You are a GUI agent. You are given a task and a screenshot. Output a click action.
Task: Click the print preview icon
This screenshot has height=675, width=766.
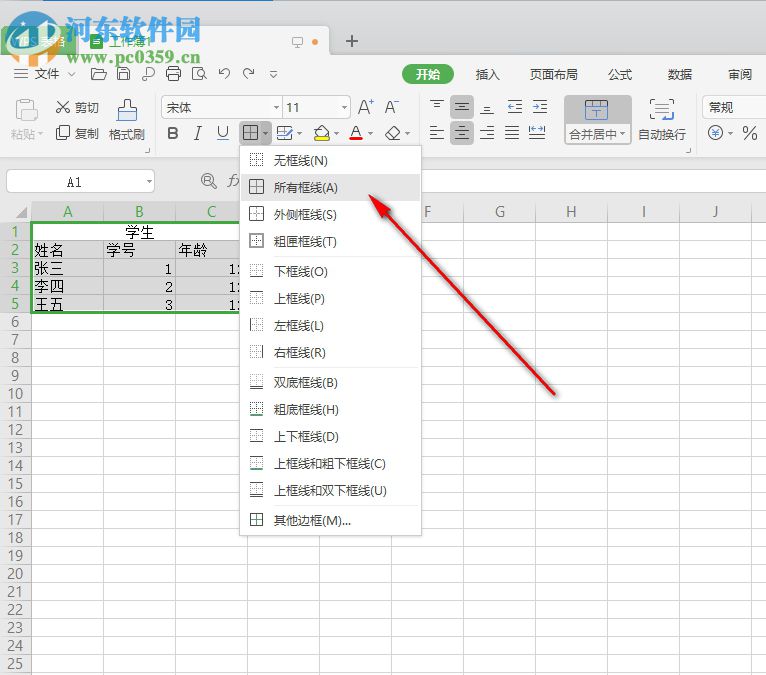199,74
